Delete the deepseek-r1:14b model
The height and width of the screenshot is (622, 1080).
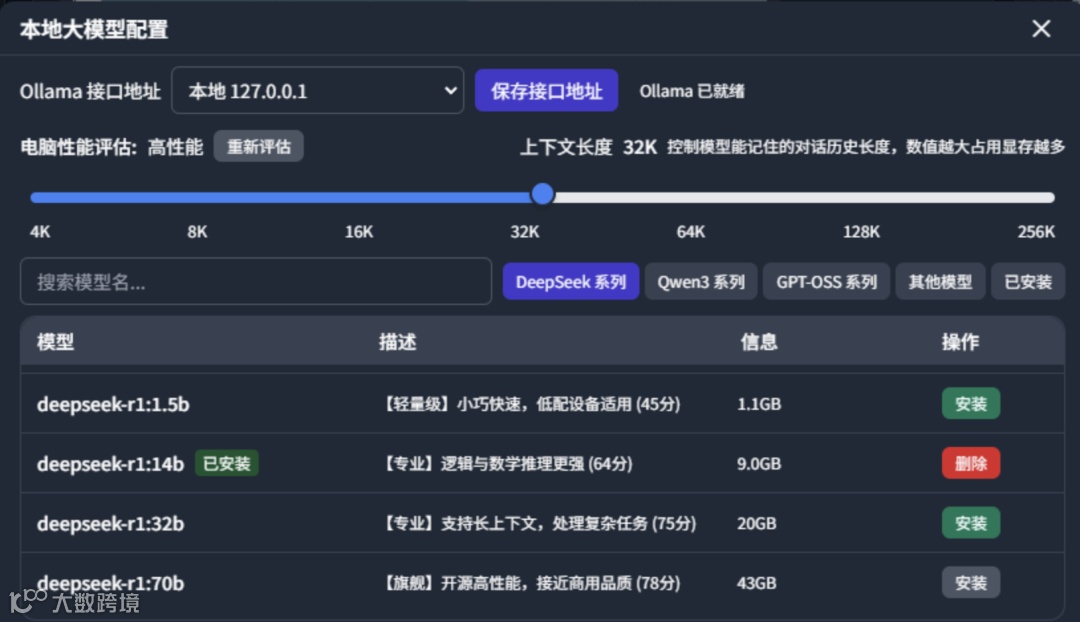(x=970, y=464)
